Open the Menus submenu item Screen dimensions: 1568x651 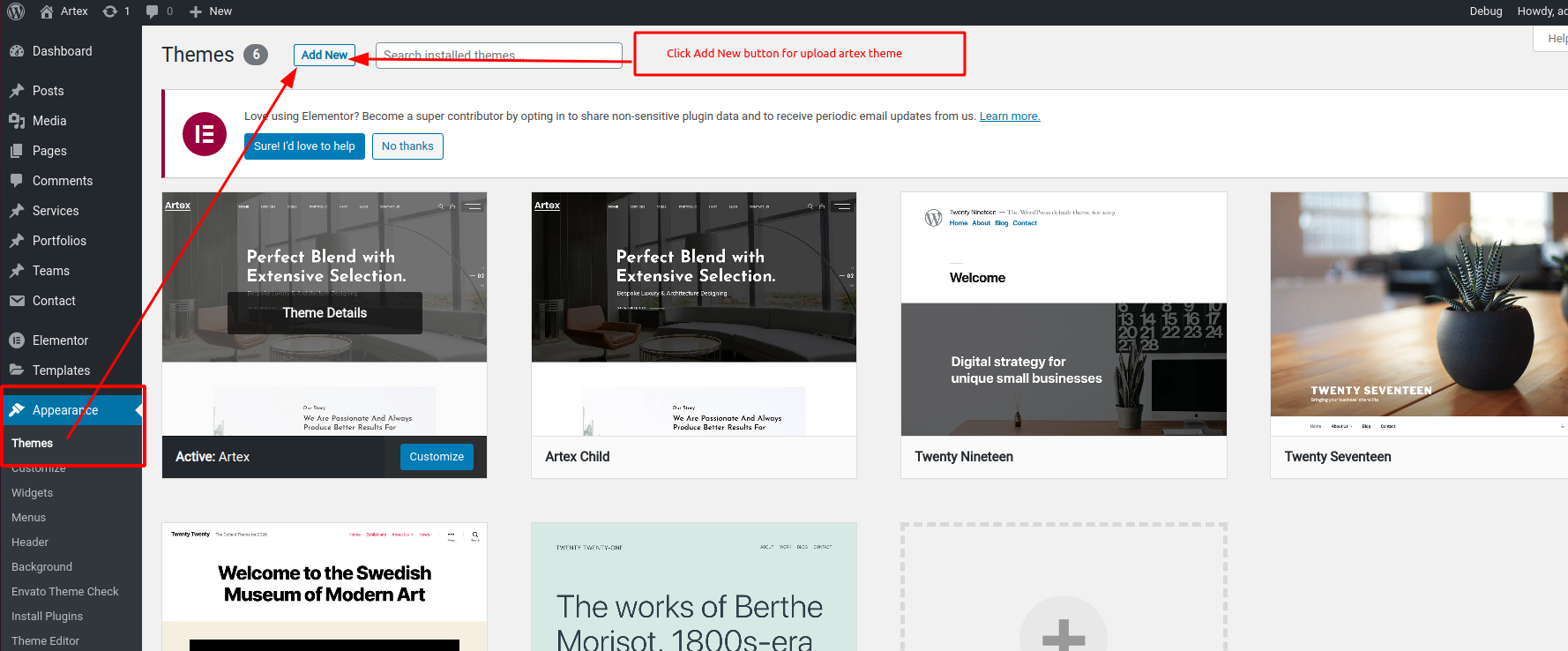coord(28,518)
